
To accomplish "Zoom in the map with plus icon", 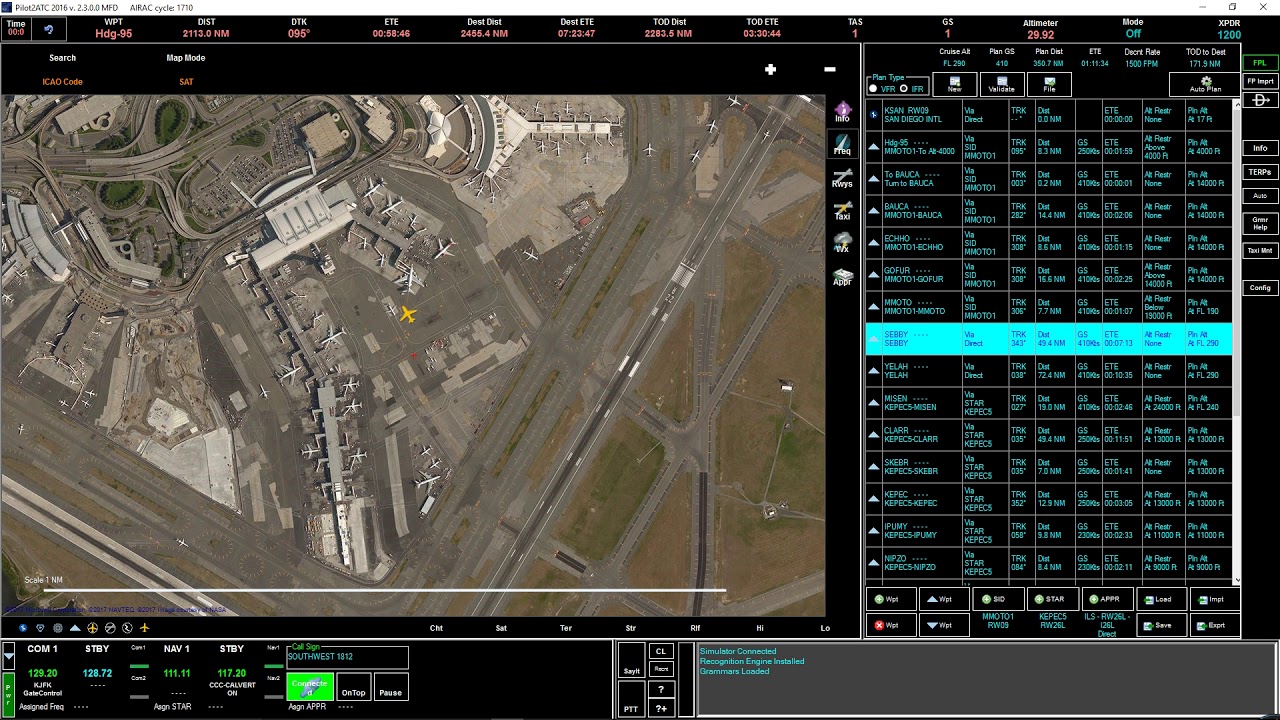I will point(770,69).
